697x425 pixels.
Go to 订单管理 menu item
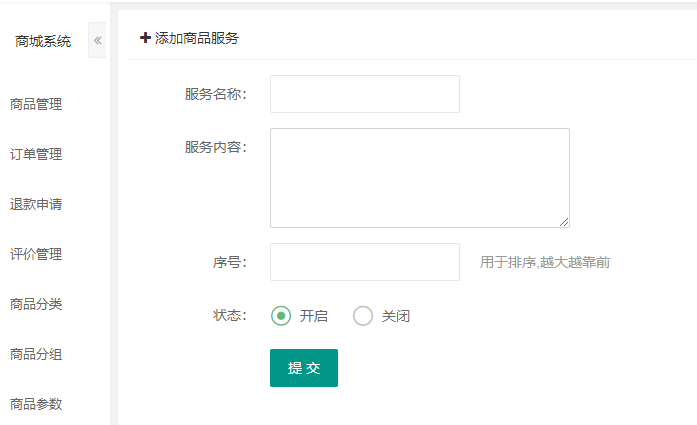coord(36,154)
